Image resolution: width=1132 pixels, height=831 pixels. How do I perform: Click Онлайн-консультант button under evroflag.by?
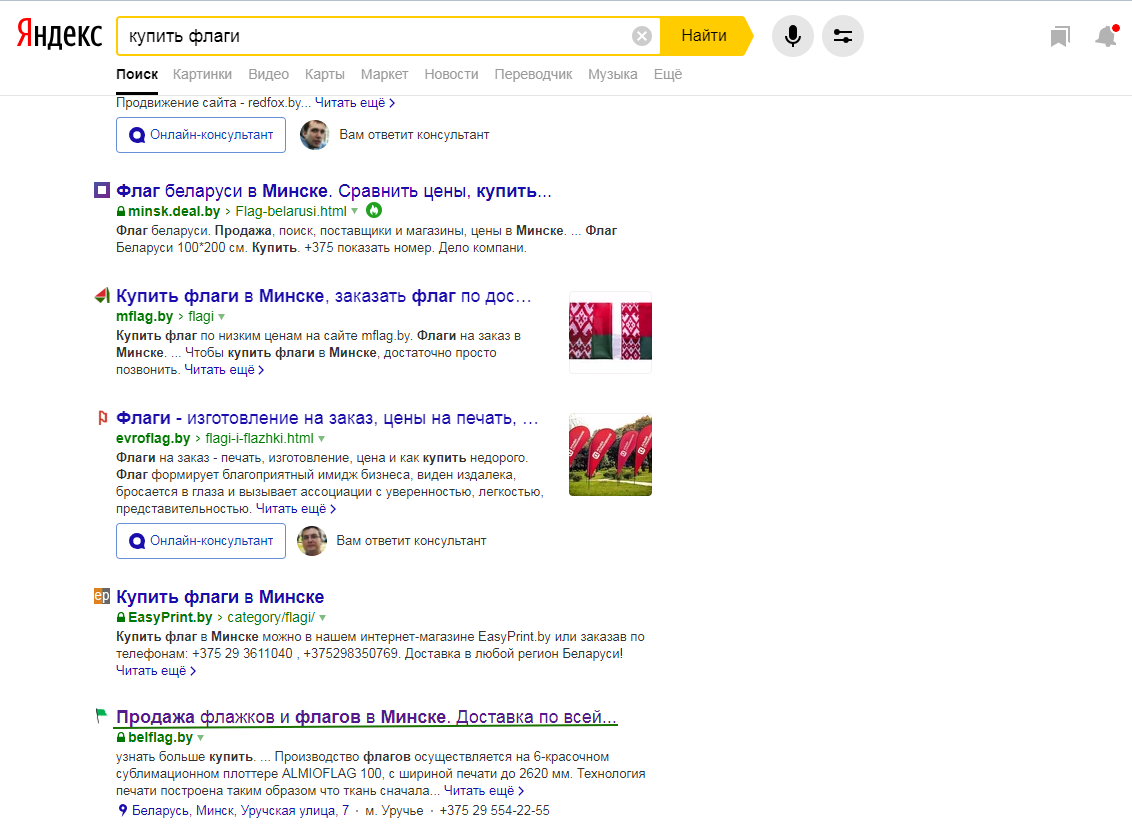[x=201, y=541]
